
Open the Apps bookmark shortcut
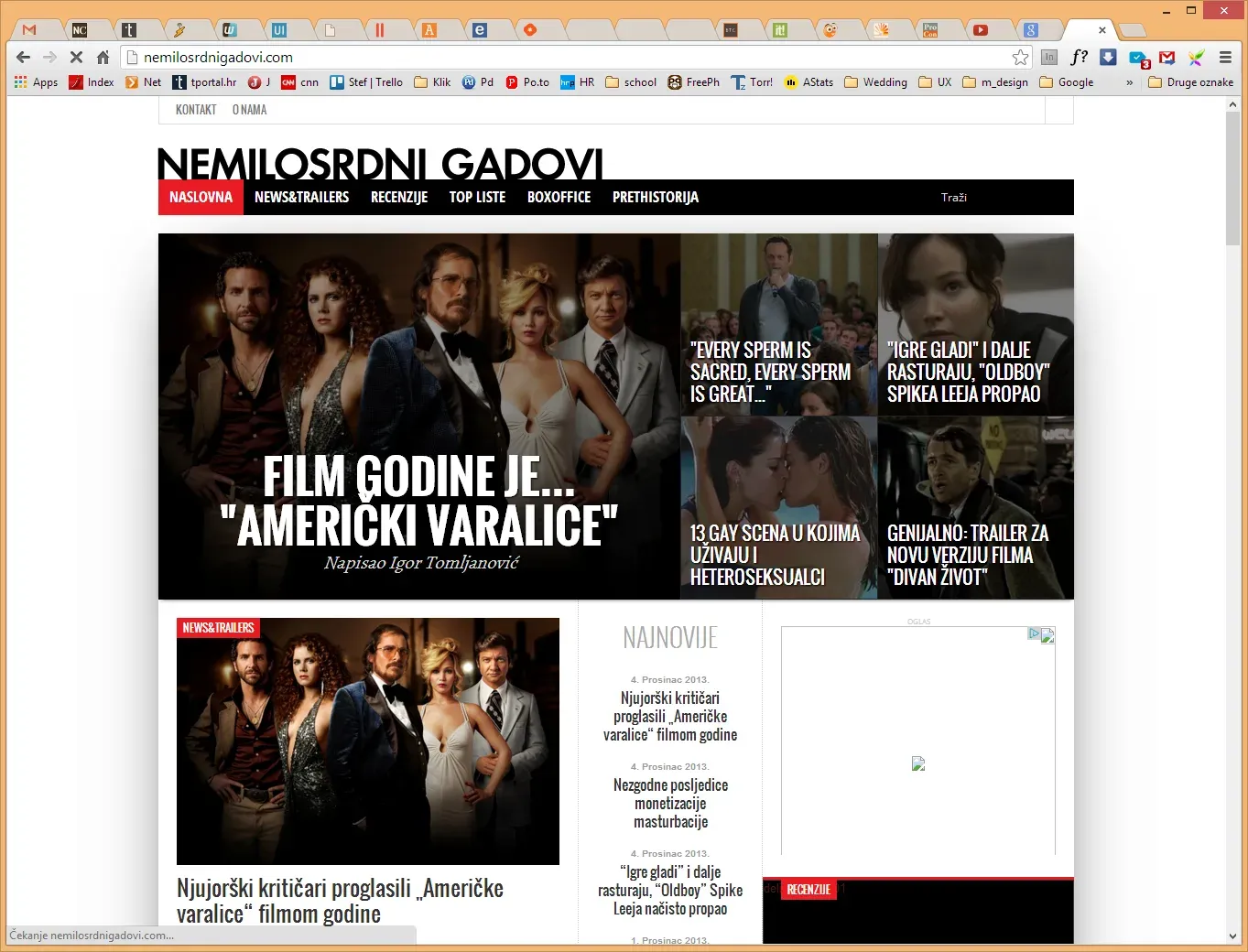(37, 82)
